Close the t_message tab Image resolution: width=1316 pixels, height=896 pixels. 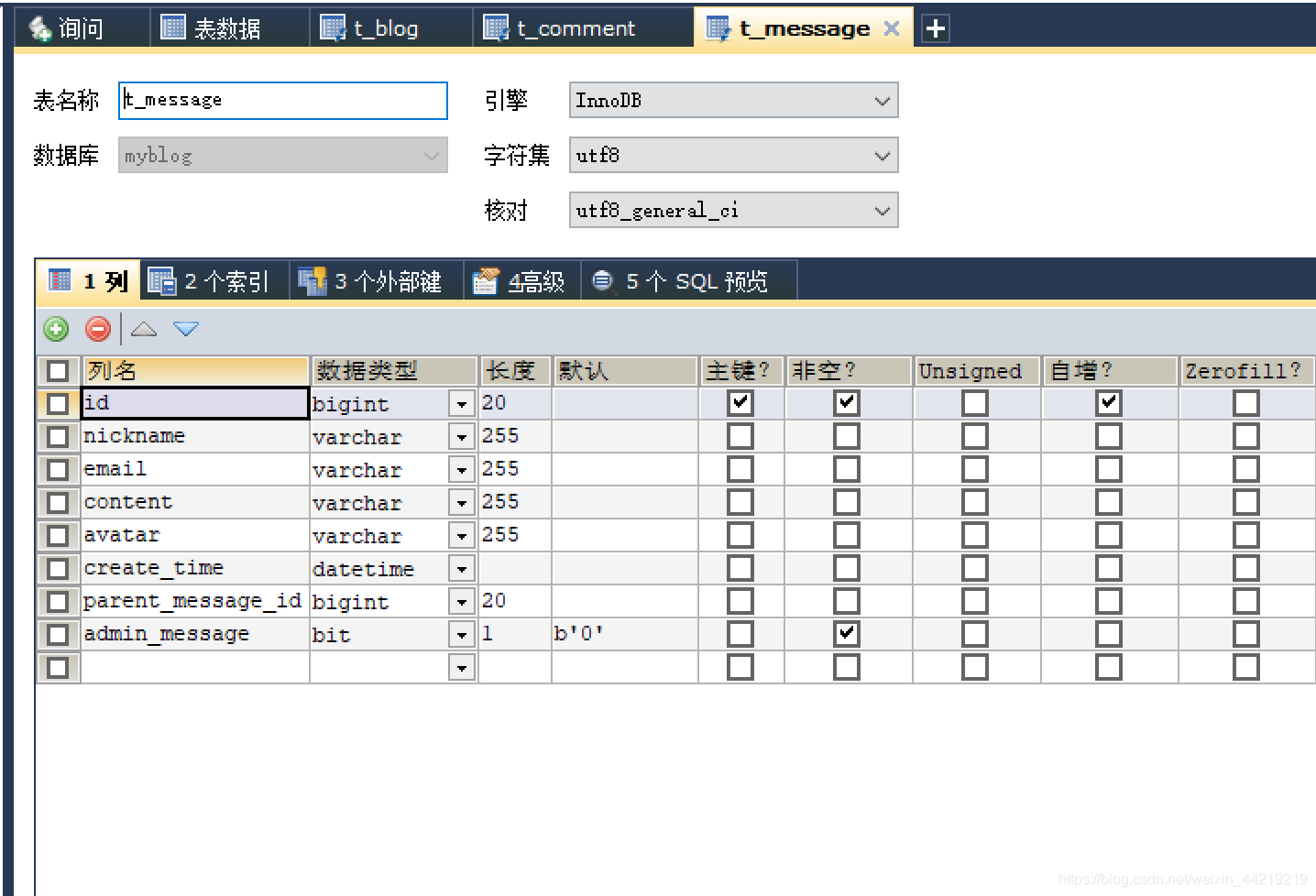point(892,28)
